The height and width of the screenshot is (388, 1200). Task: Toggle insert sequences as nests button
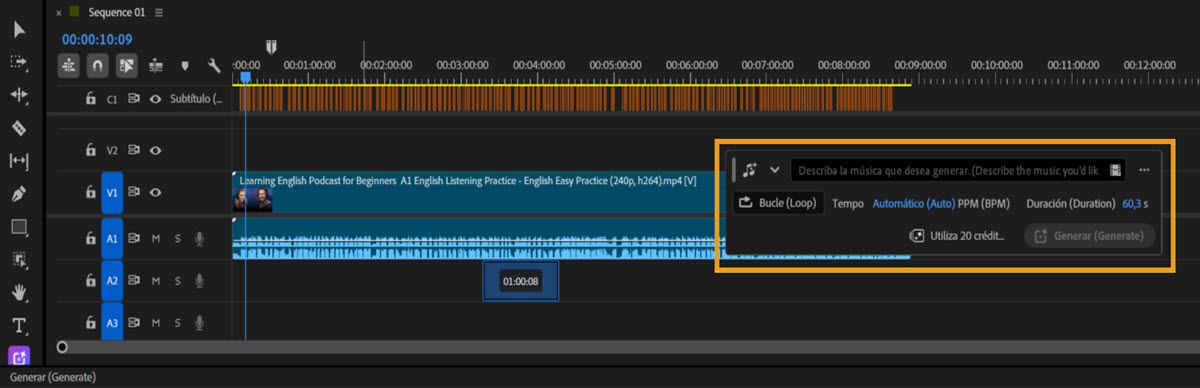click(69, 65)
